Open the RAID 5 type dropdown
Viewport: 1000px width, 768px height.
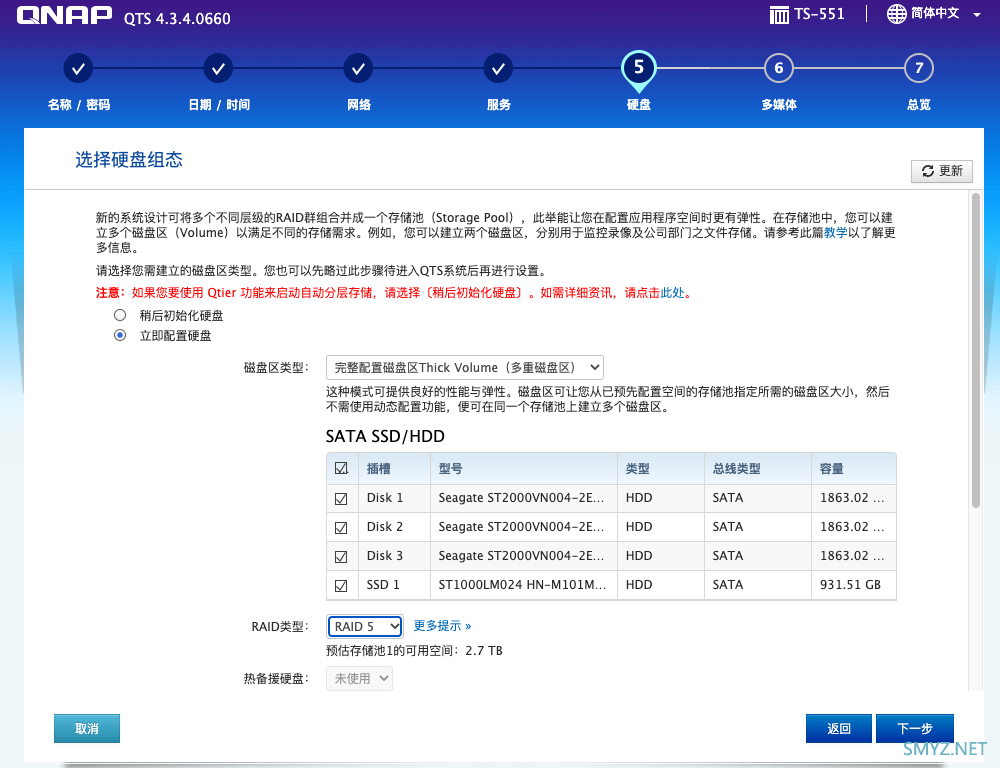click(x=365, y=626)
